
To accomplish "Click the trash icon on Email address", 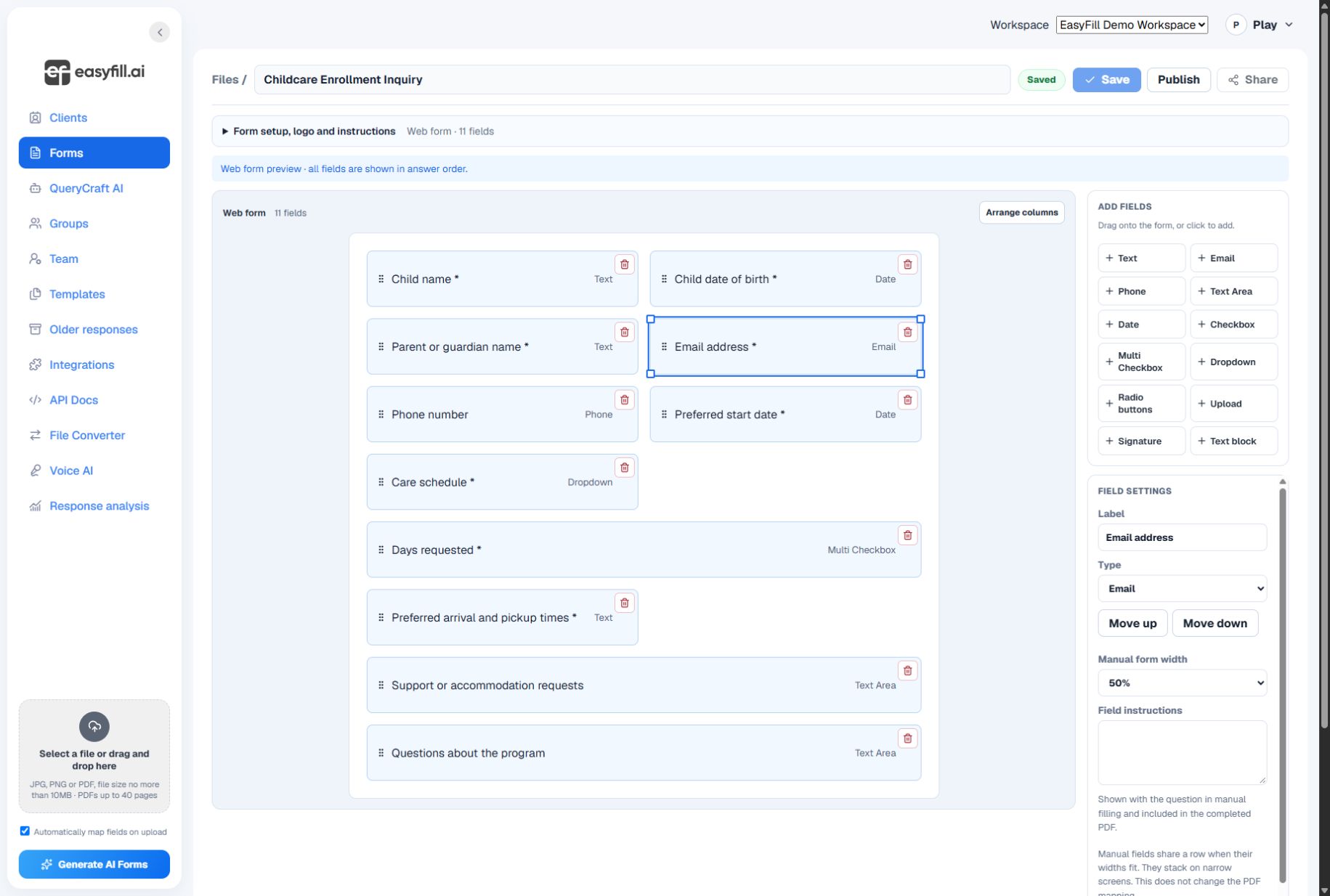I will click(907, 332).
